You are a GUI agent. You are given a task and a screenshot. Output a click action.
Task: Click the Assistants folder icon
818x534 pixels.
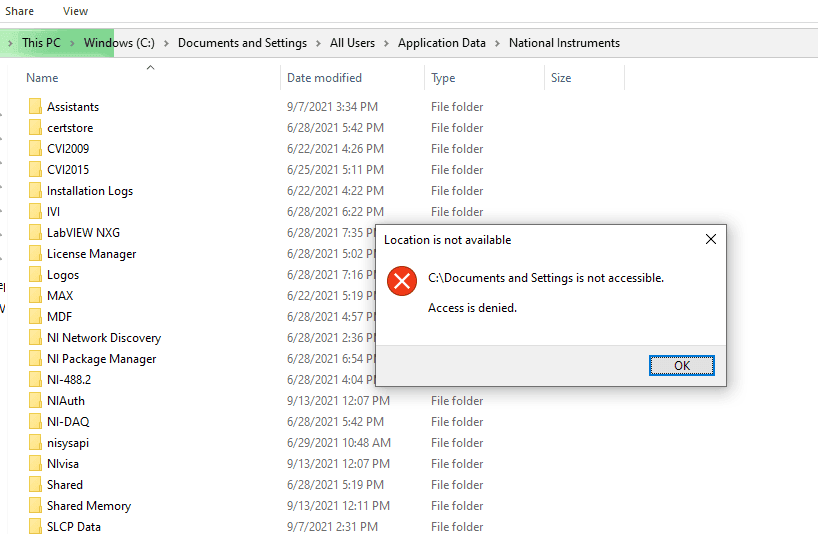tap(35, 107)
